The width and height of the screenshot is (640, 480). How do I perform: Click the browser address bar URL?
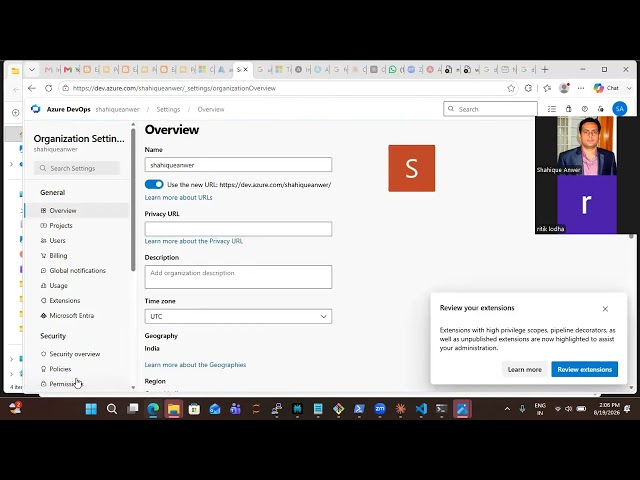click(x=174, y=88)
